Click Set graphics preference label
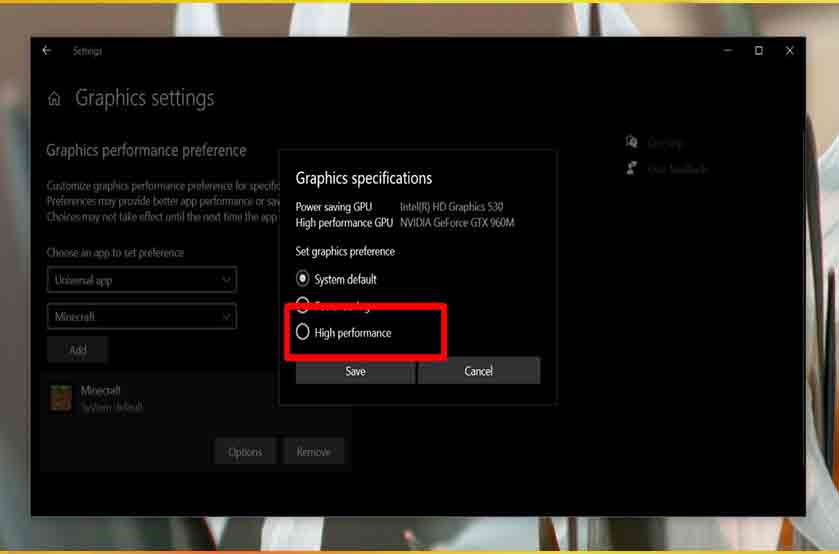The height and width of the screenshot is (554, 839). 345,251
